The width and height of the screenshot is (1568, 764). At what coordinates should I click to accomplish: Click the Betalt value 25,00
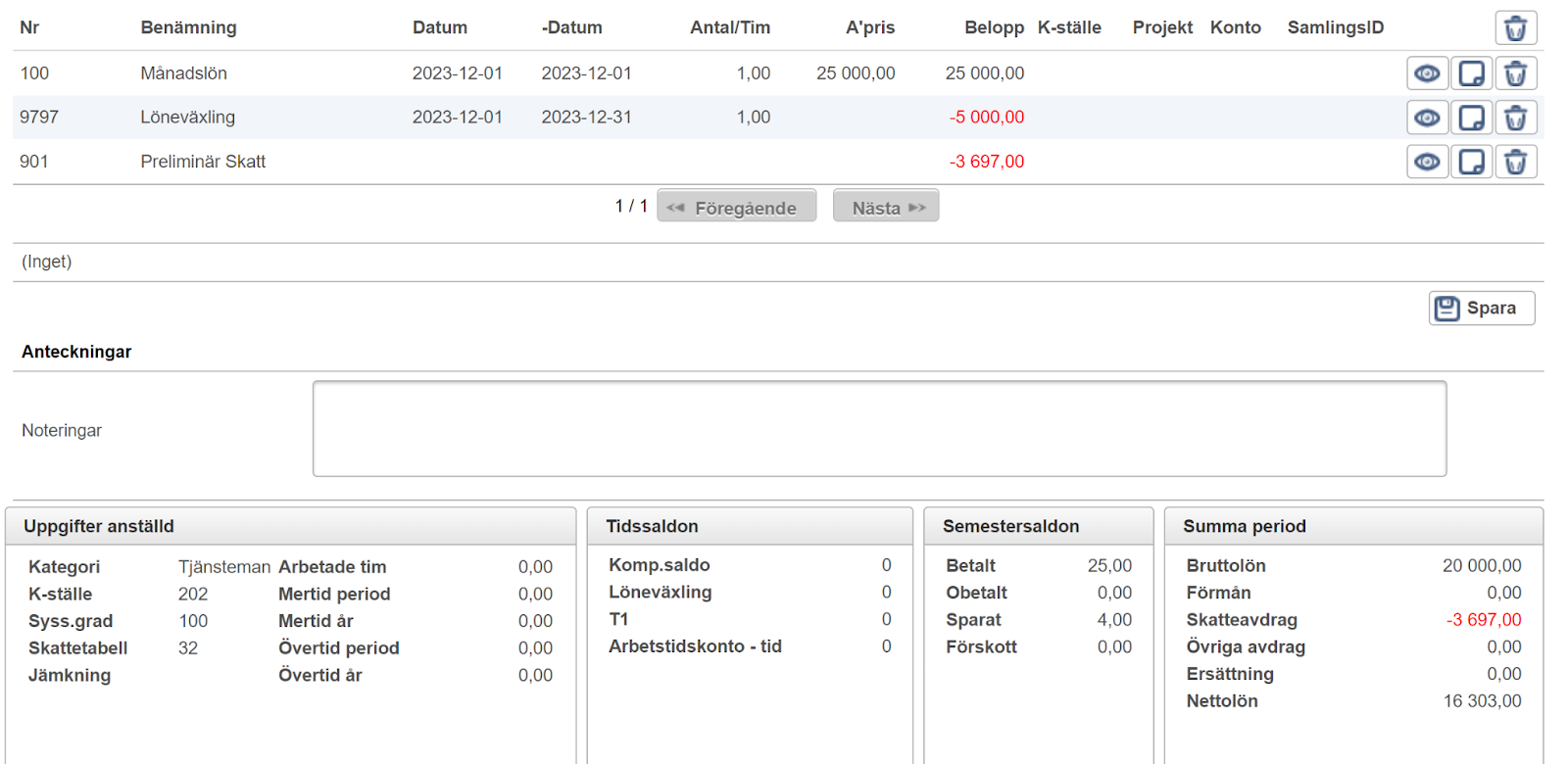click(x=1109, y=565)
